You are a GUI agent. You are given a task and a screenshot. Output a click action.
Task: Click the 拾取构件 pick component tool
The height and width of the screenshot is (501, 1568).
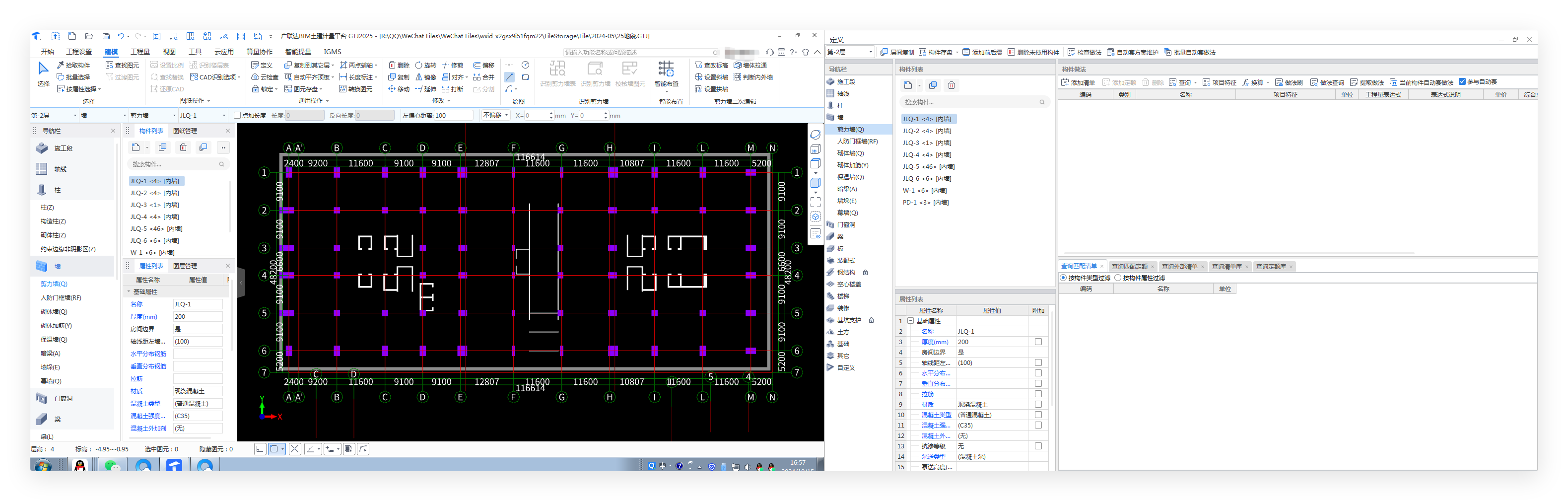[x=73, y=65]
